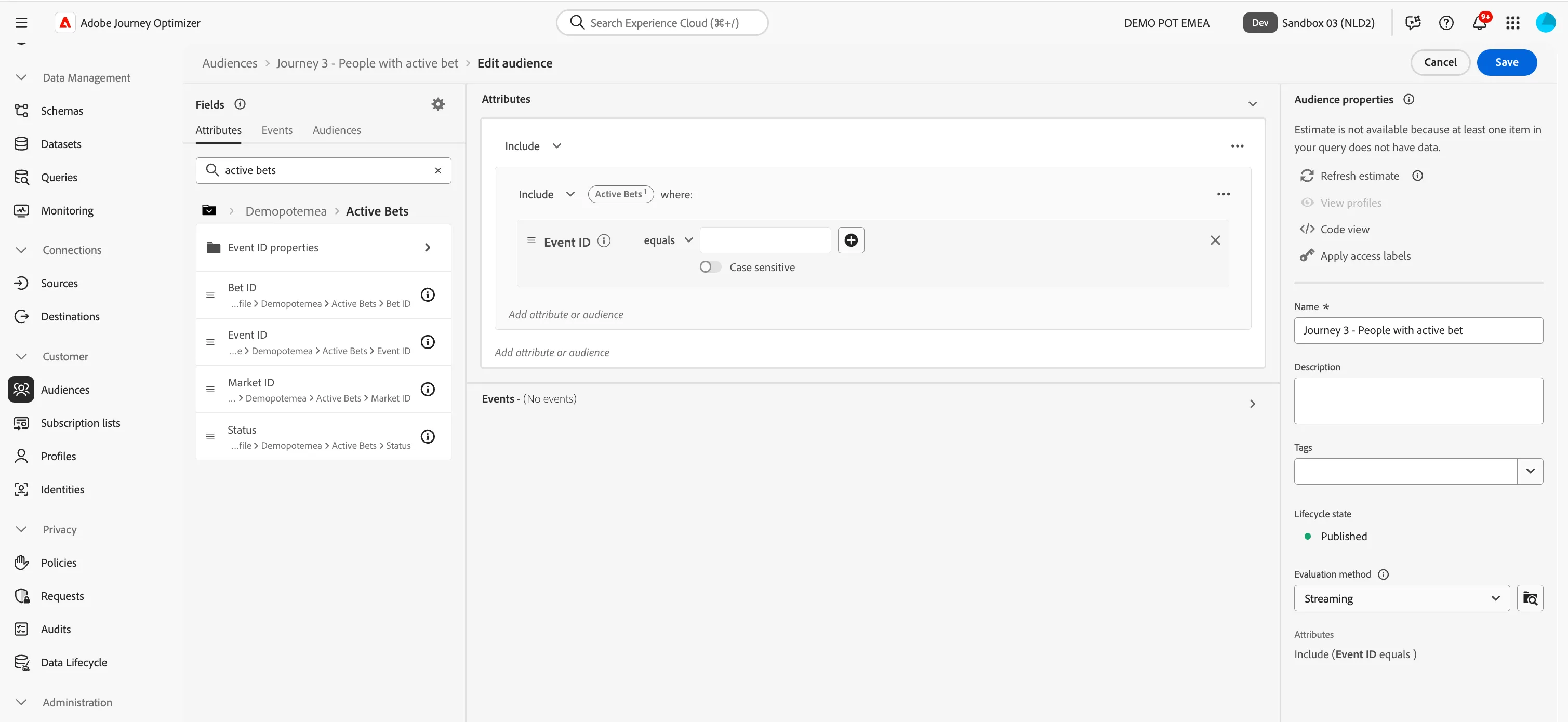Open the user profile avatar
Image resolution: width=1568 pixels, height=722 pixels.
click(1546, 23)
